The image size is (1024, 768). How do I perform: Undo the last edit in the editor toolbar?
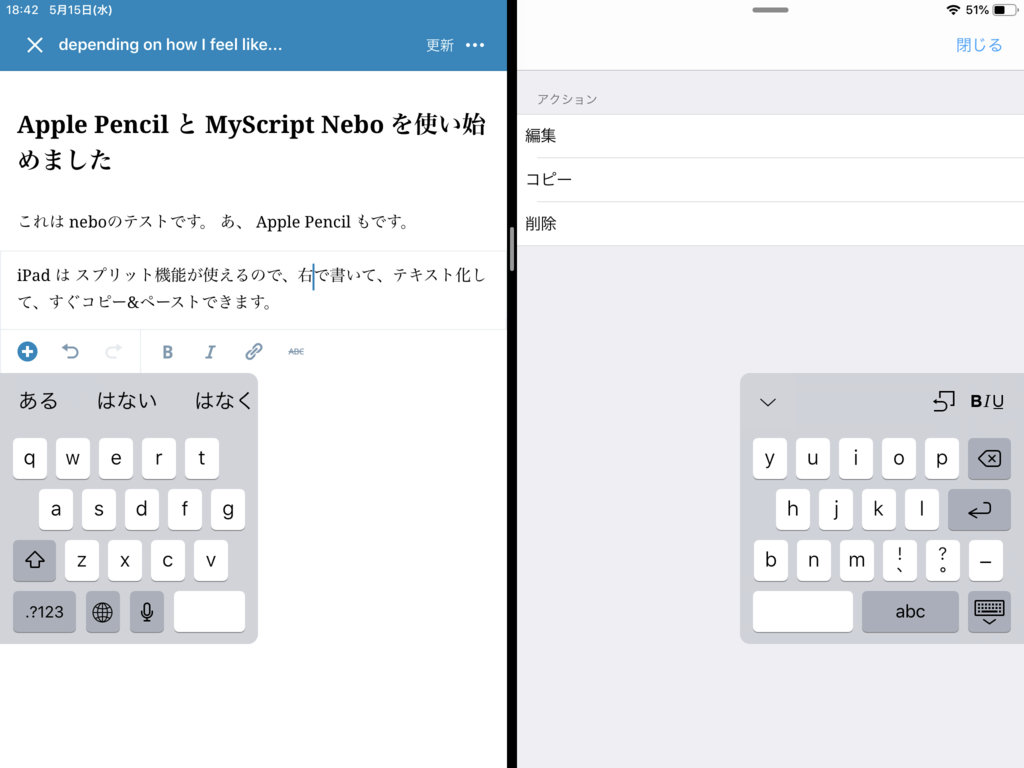[70, 351]
